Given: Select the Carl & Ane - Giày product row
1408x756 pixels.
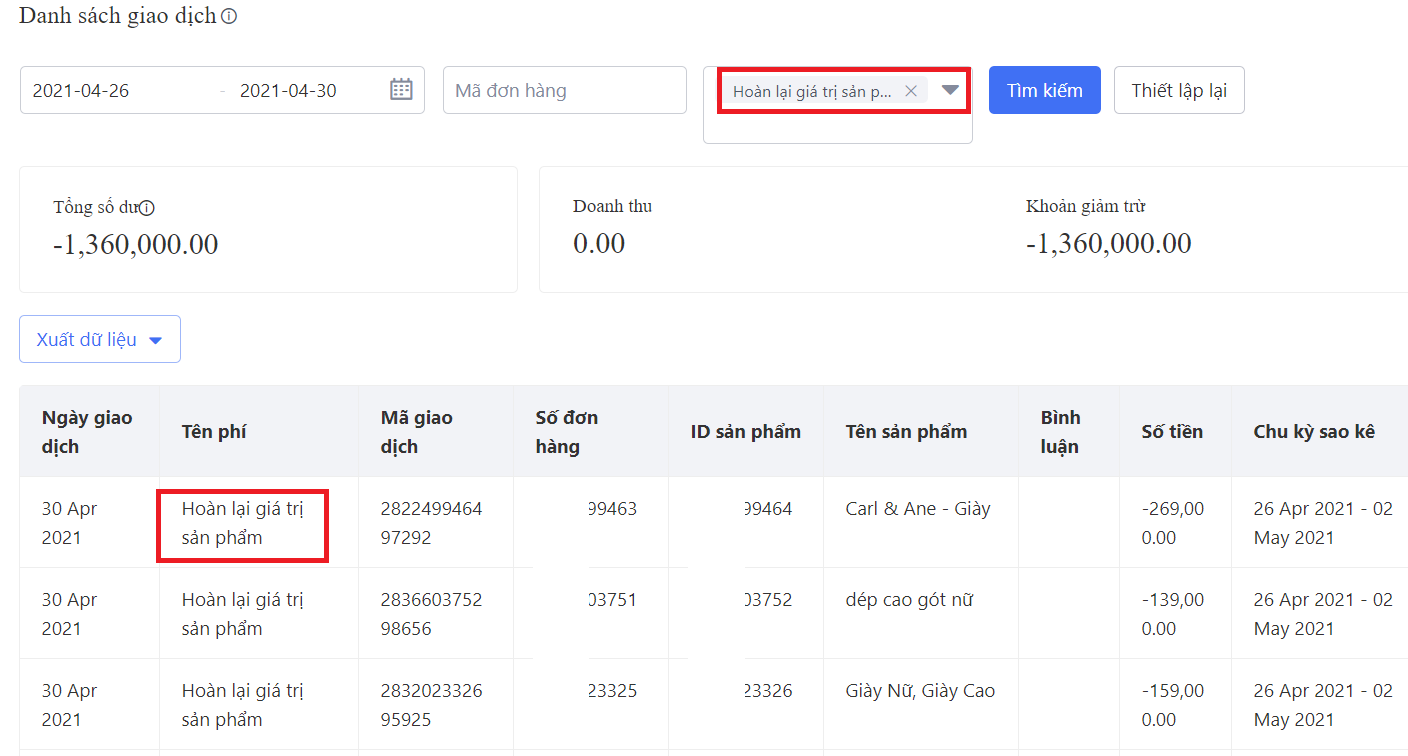Looking at the screenshot, I should click(917, 509).
